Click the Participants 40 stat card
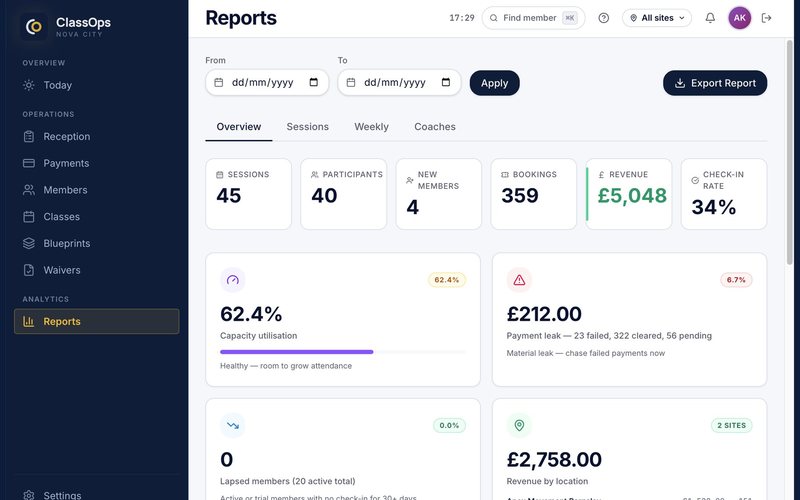Viewport: 800px width, 500px height. tap(343, 194)
